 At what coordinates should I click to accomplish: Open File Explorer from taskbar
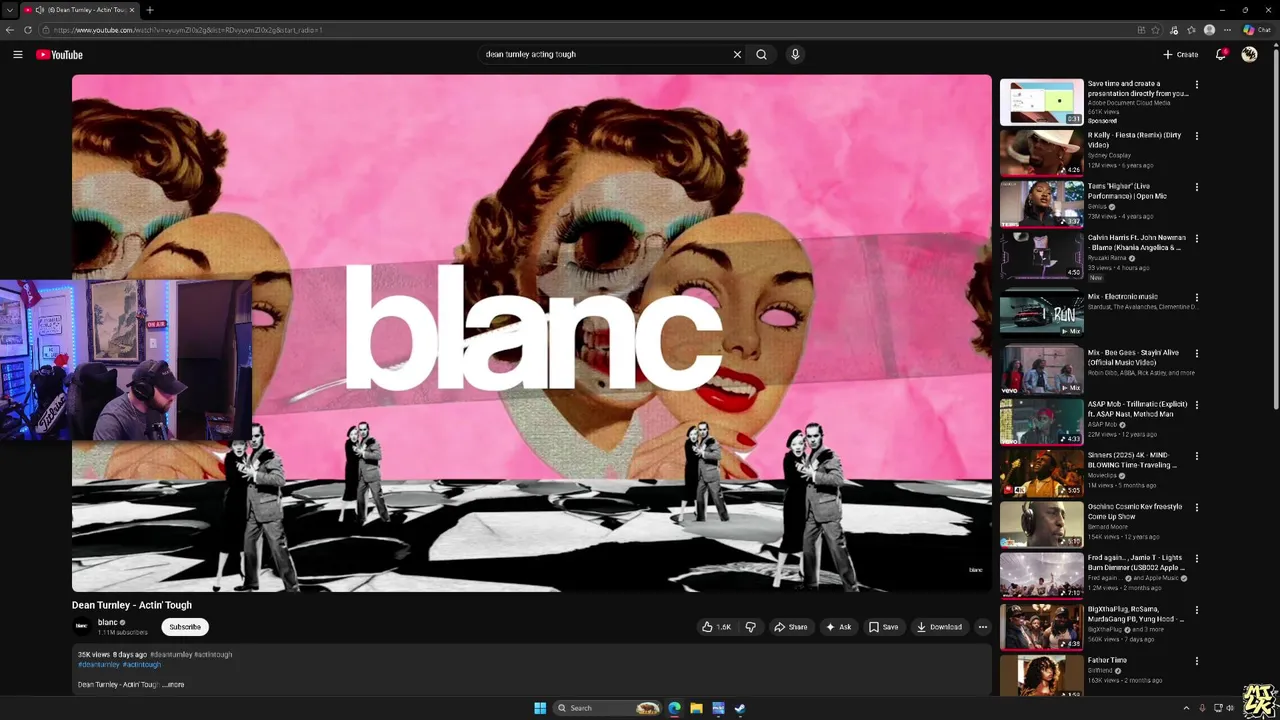696,708
